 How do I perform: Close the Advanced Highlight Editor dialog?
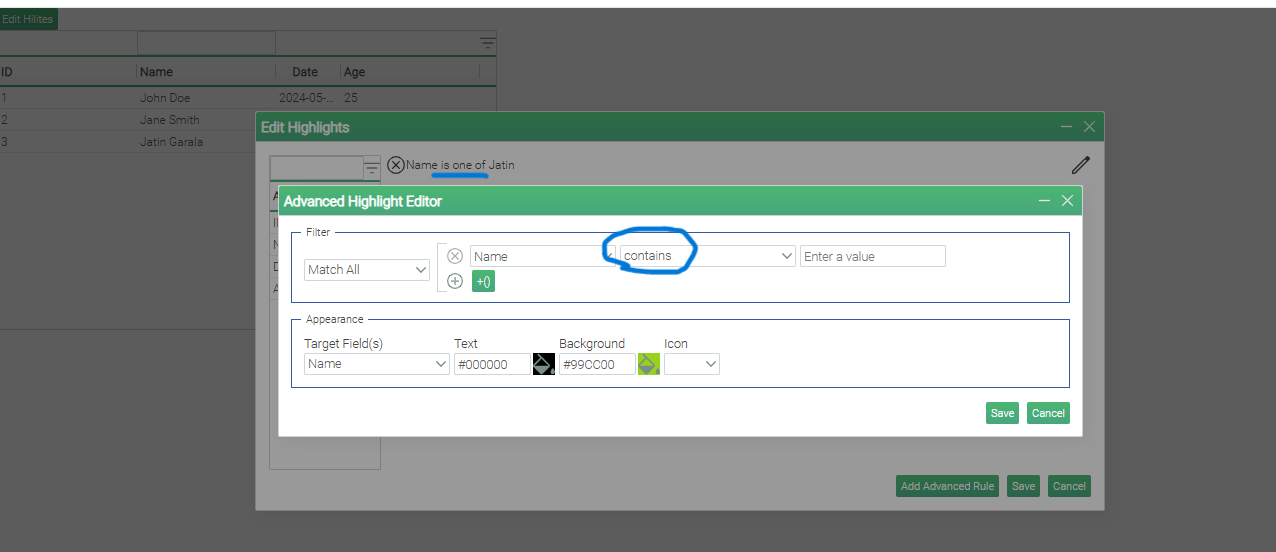tap(1067, 201)
